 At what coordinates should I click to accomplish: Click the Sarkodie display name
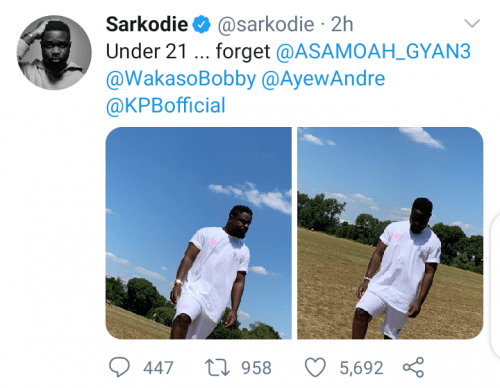(147, 24)
